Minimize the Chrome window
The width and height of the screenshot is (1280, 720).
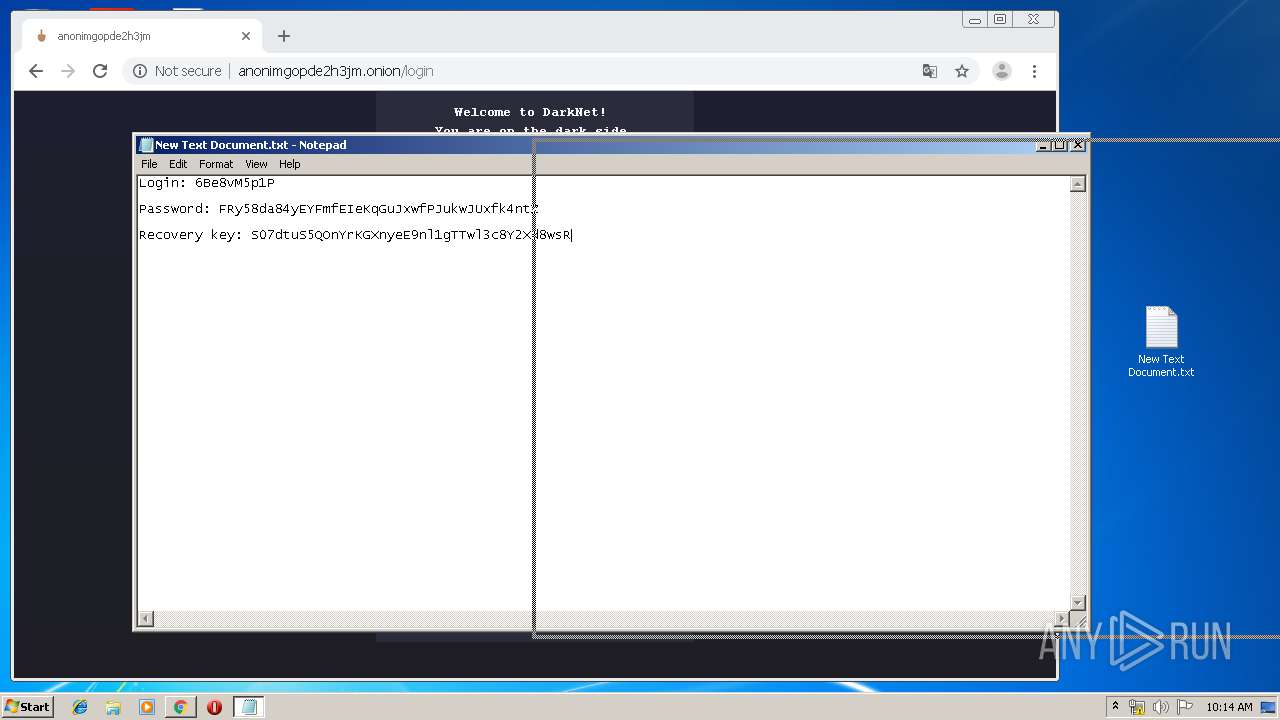[975, 19]
